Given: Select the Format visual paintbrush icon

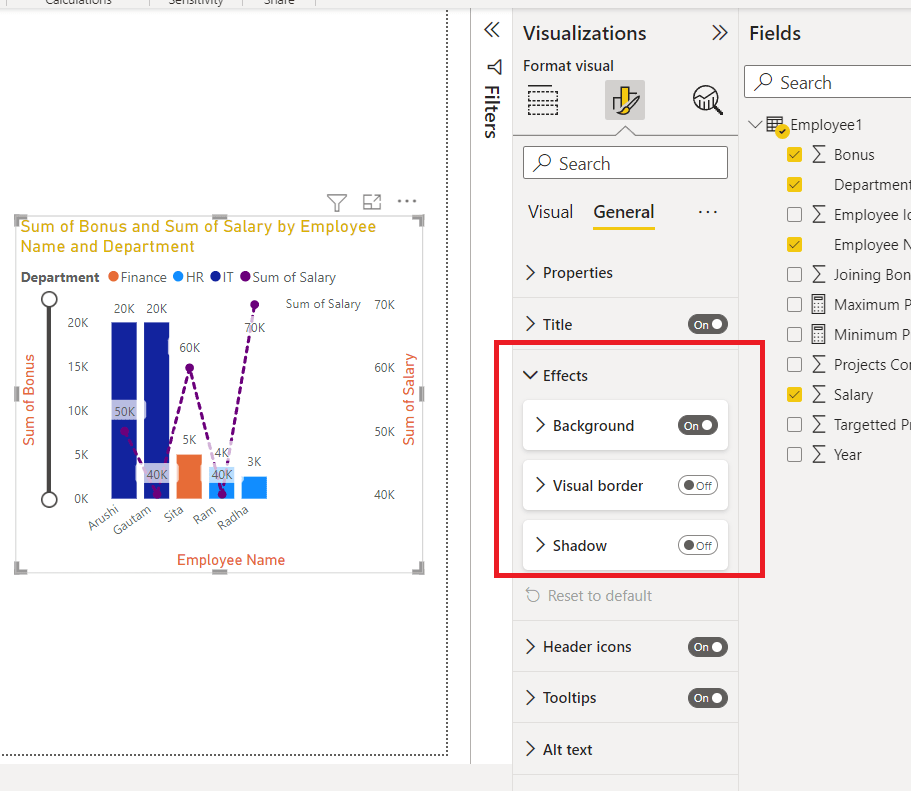Looking at the screenshot, I should (624, 99).
